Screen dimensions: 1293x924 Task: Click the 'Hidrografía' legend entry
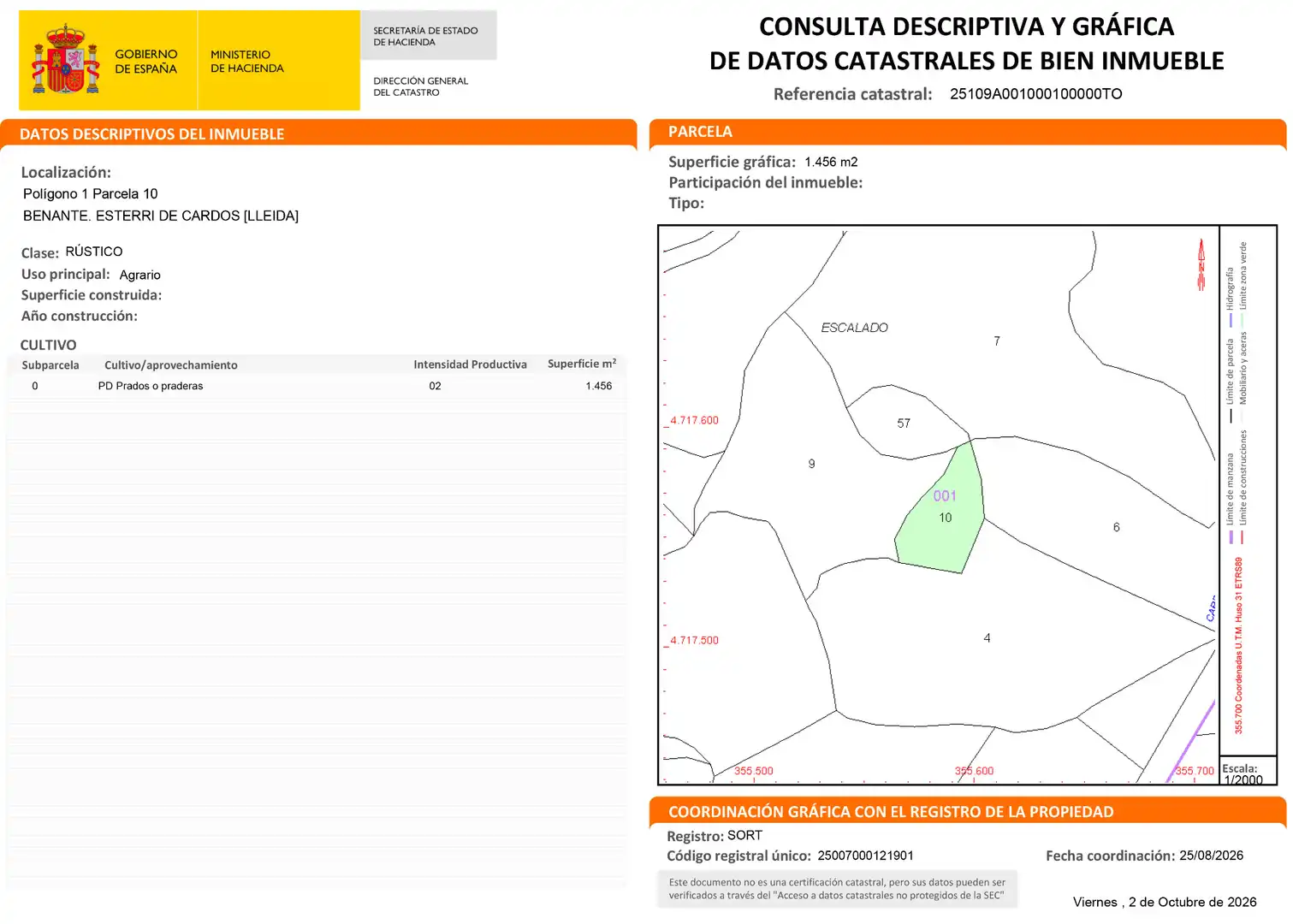point(1230,297)
